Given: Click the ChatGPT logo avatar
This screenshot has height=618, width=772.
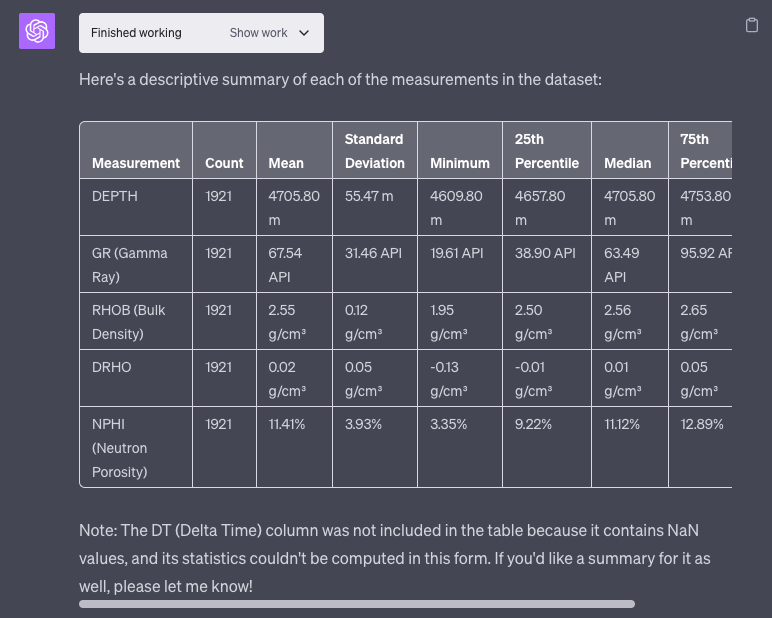Looking at the screenshot, I should 38,32.
